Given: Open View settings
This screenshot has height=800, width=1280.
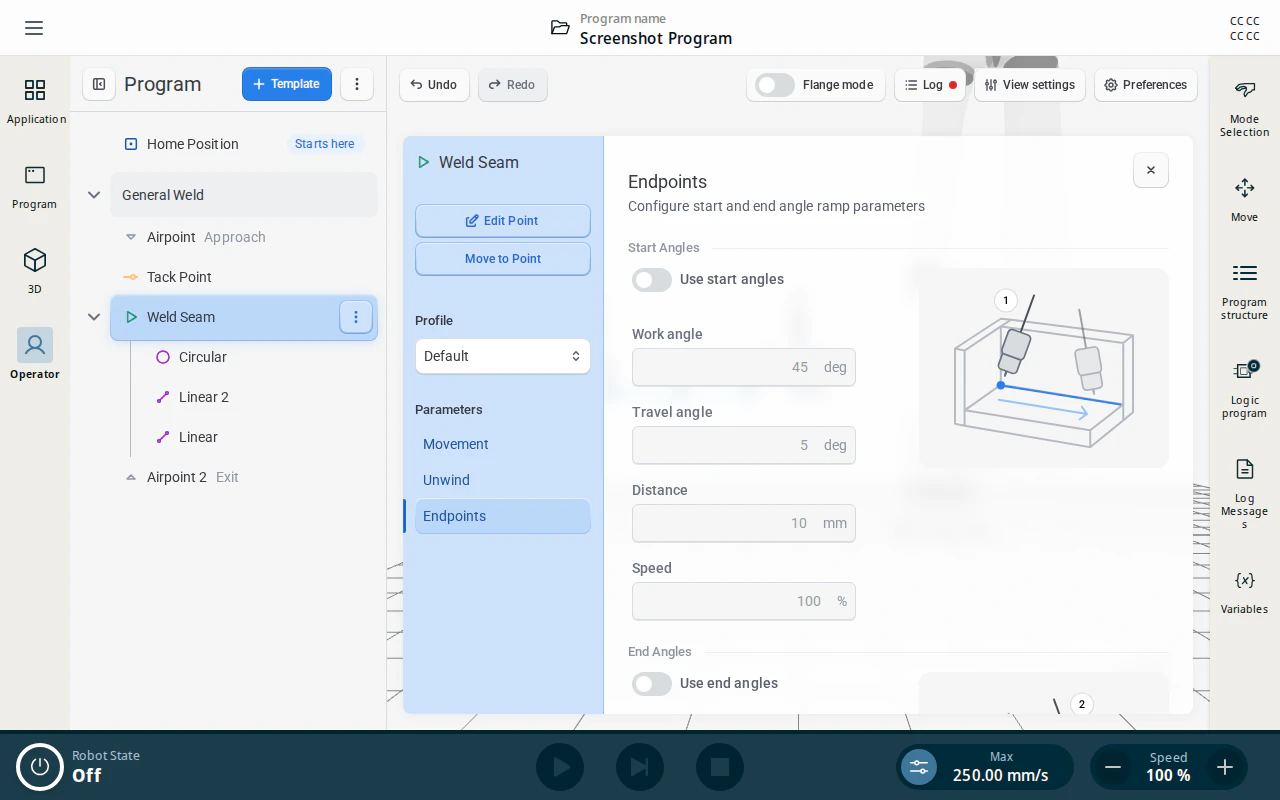Looking at the screenshot, I should [1030, 85].
